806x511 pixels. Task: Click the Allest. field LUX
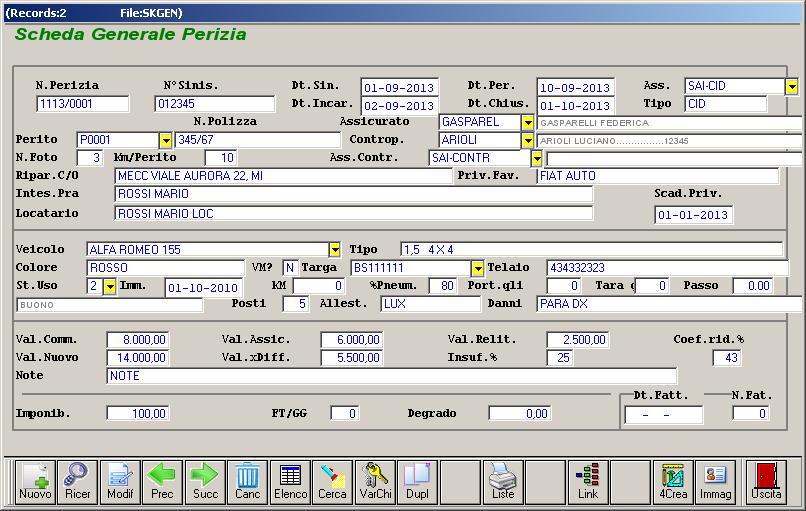(x=430, y=304)
